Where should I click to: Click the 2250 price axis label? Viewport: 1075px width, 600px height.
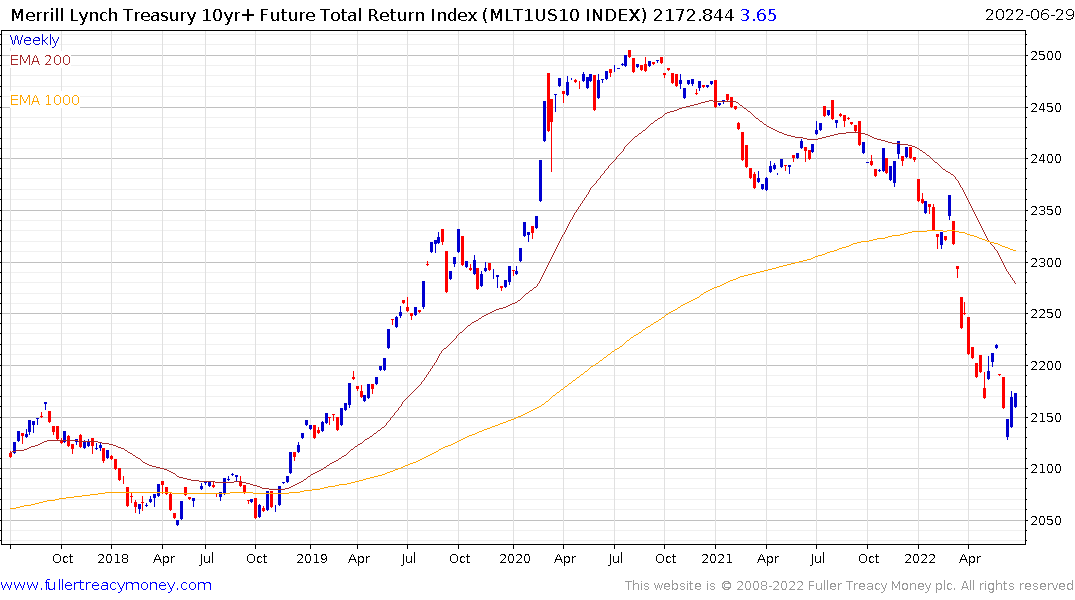tap(1046, 313)
